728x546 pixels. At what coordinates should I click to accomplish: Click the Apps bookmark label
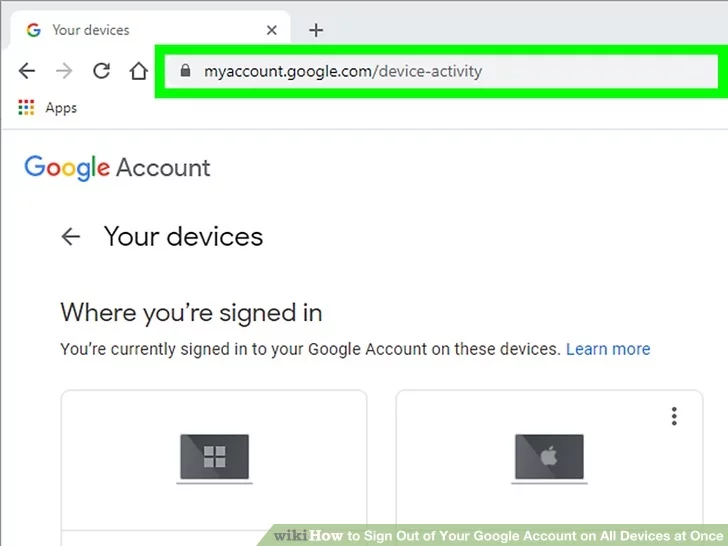61,108
